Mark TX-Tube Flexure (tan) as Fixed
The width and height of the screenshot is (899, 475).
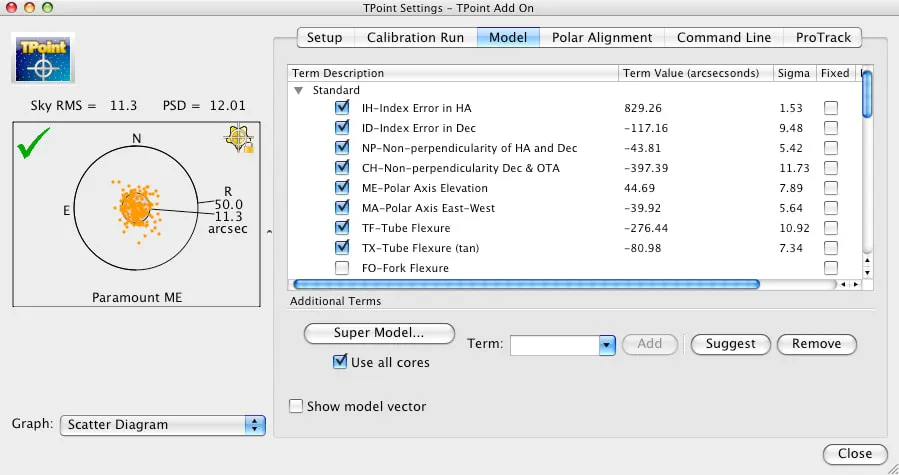pyautogui.click(x=831, y=248)
